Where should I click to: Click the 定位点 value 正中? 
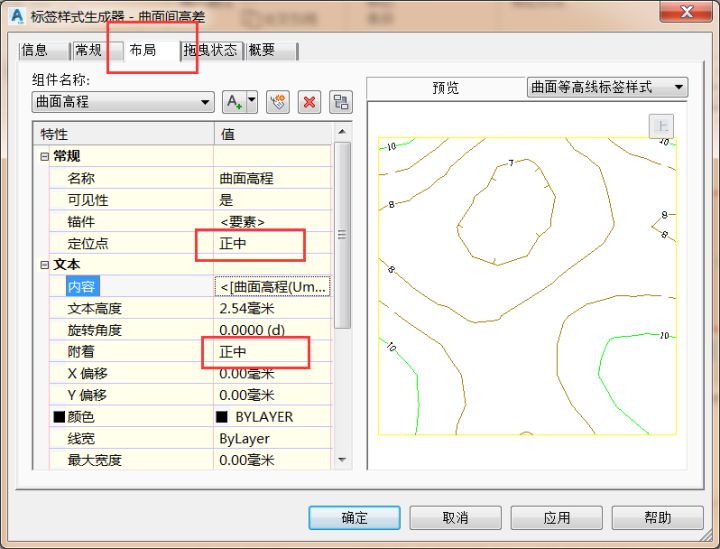(x=272, y=243)
